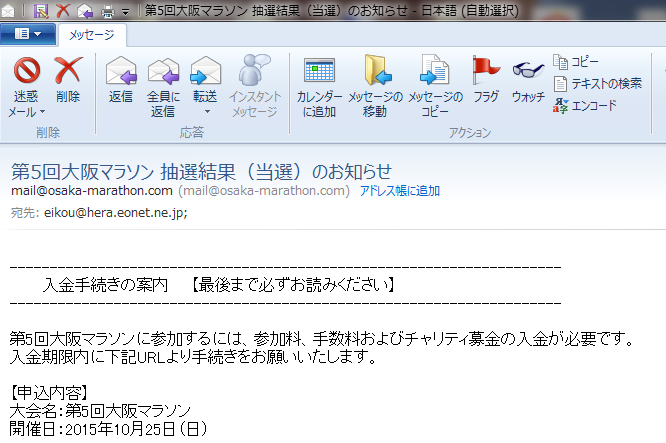The width and height of the screenshot is (666, 443).
Task: Open テキストの検索 text search
Action: point(598,84)
